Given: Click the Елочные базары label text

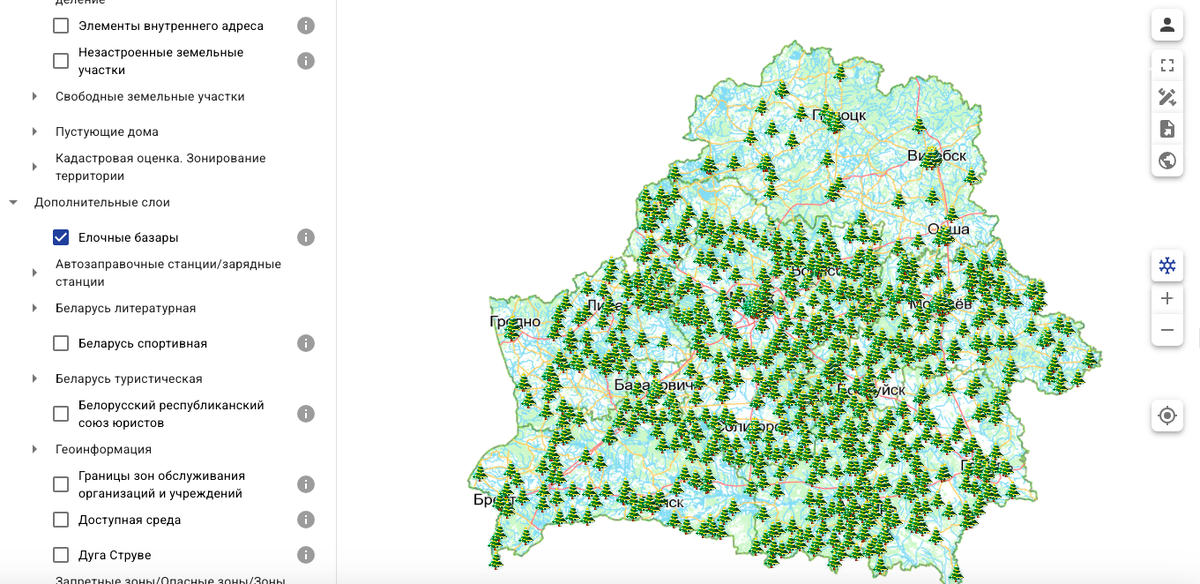Looking at the screenshot, I should point(129,237).
